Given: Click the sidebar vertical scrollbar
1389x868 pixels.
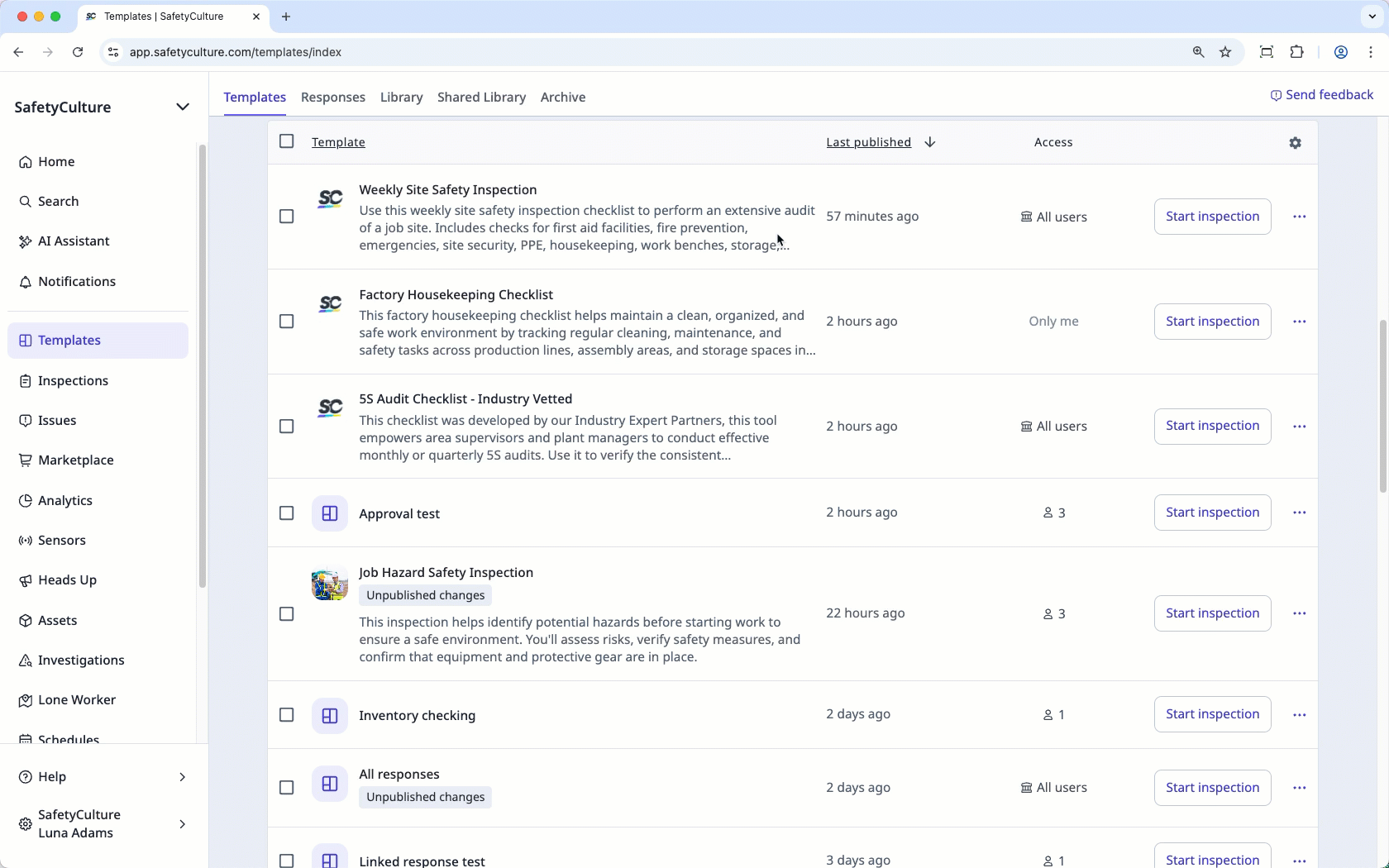Looking at the screenshot, I should click(202, 365).
